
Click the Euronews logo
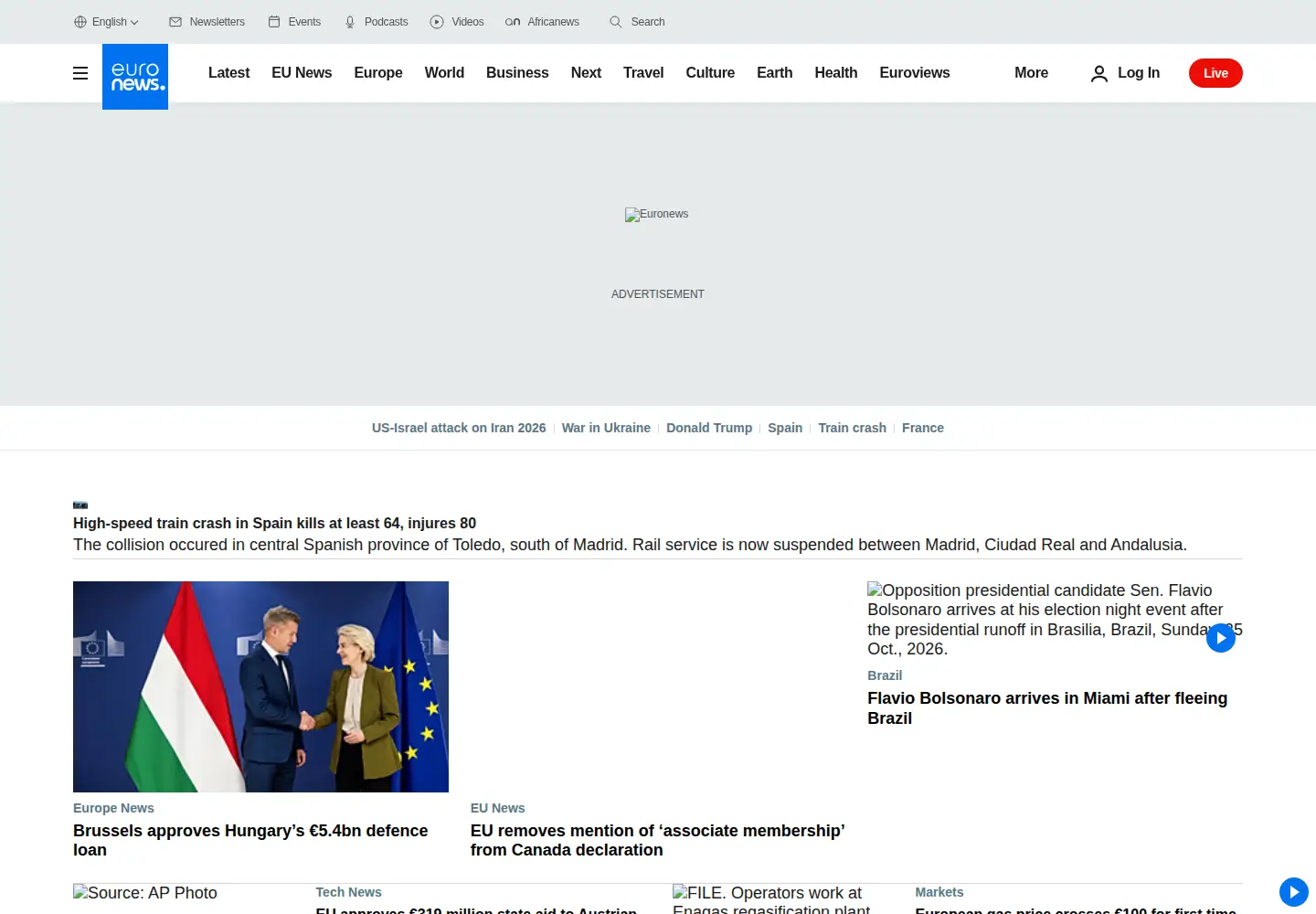pyautogui.click(x=135, y=77)
